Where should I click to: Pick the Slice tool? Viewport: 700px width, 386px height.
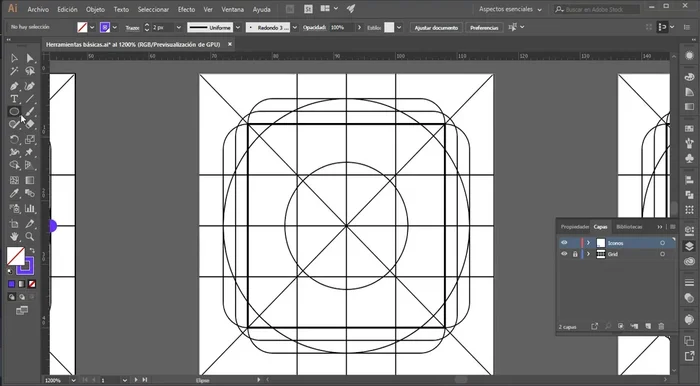(x=30, y=224)
